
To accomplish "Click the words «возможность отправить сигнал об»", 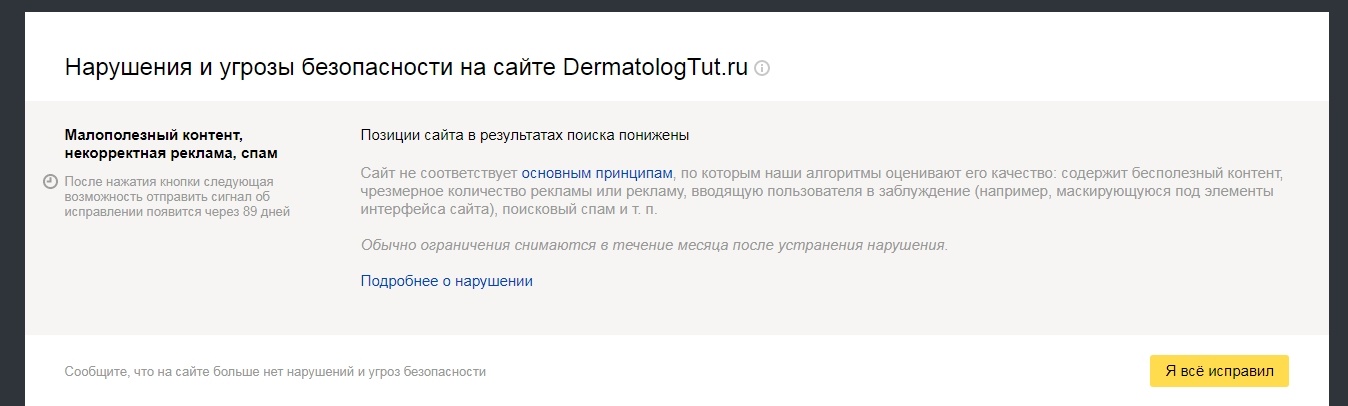I will point(169,197).
